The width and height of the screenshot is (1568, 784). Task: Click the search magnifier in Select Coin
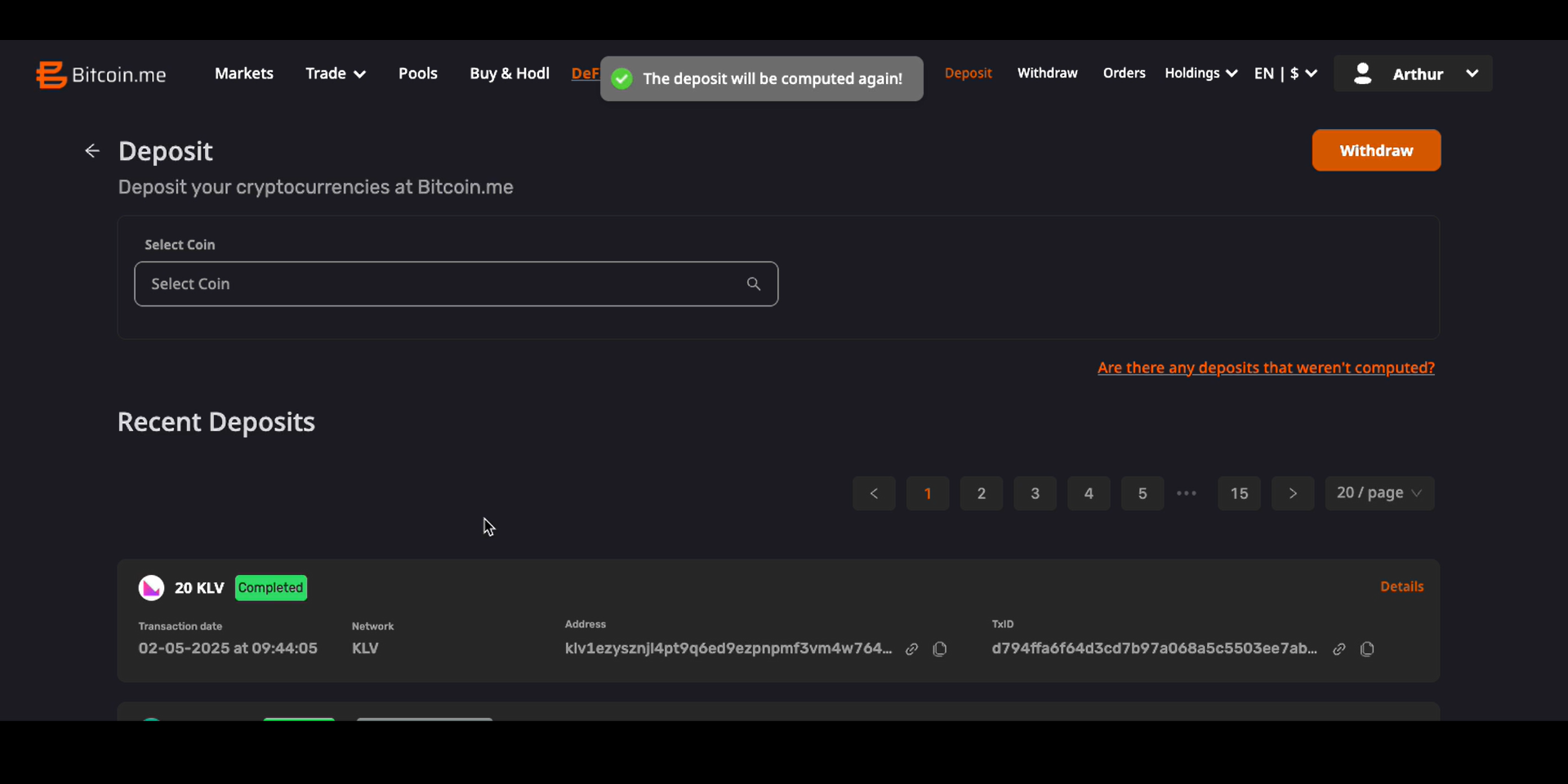(754, 284)
